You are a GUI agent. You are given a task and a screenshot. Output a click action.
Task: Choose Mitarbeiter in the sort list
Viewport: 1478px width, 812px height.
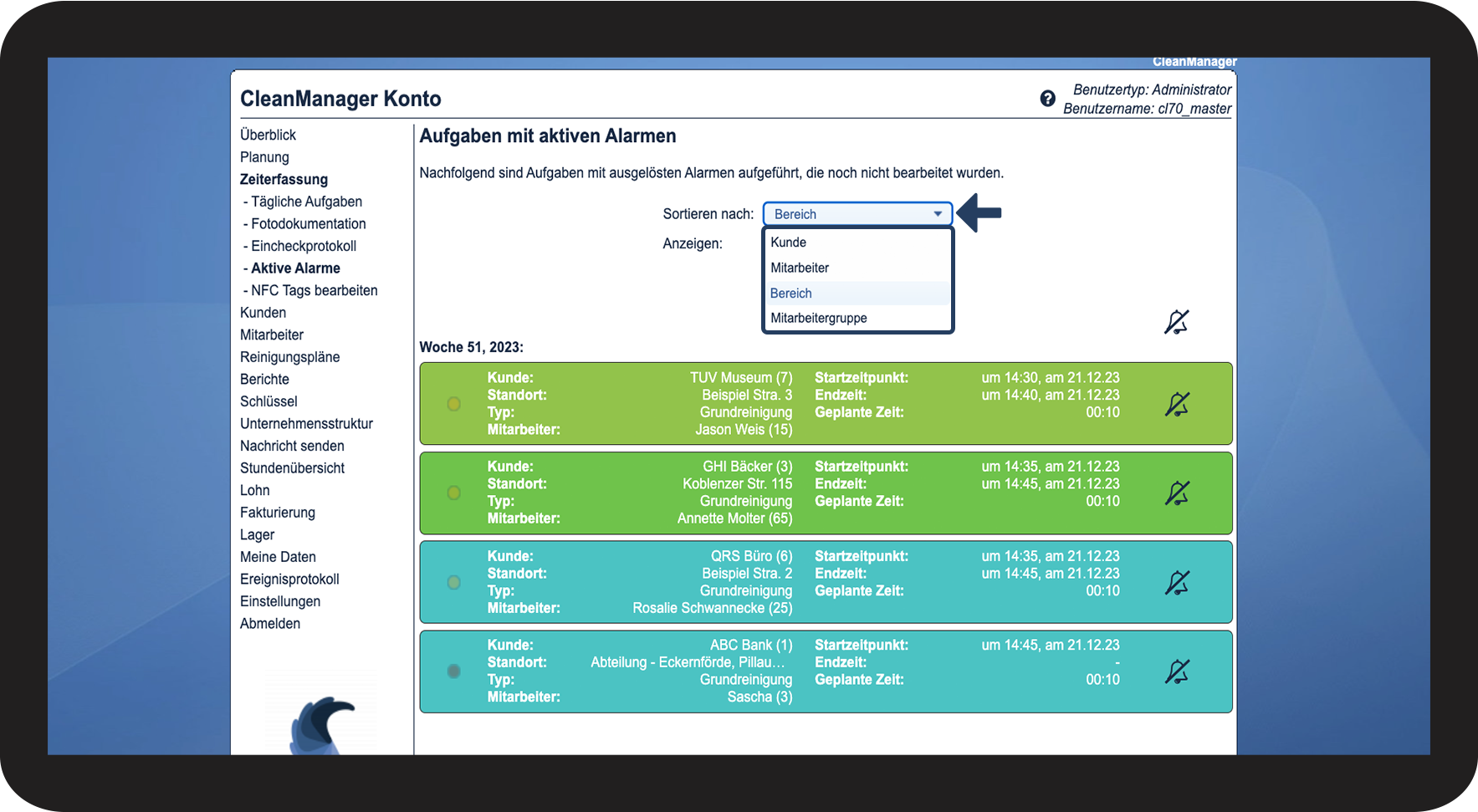(857, 268)
